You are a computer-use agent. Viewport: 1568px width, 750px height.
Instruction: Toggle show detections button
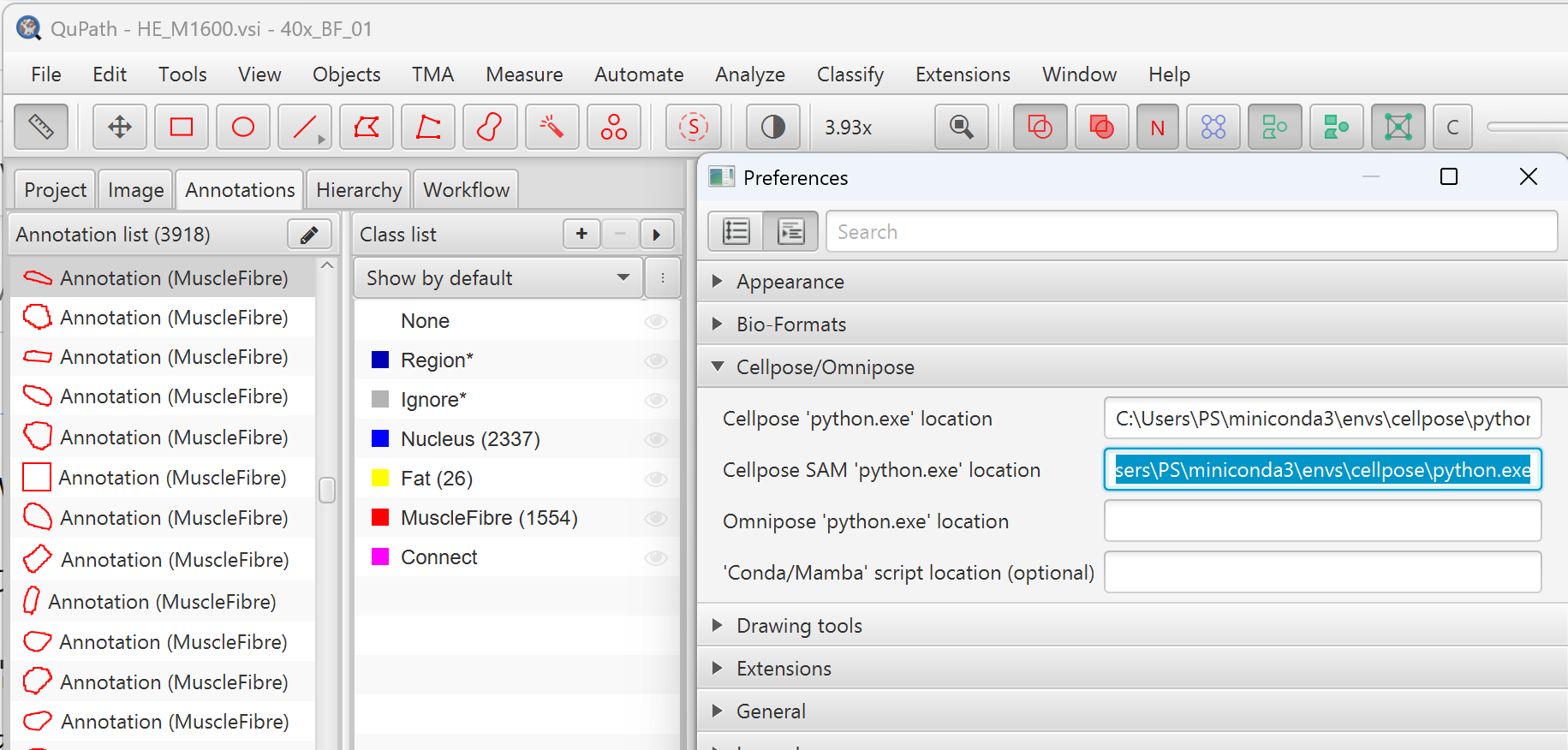coord(1275,128)
